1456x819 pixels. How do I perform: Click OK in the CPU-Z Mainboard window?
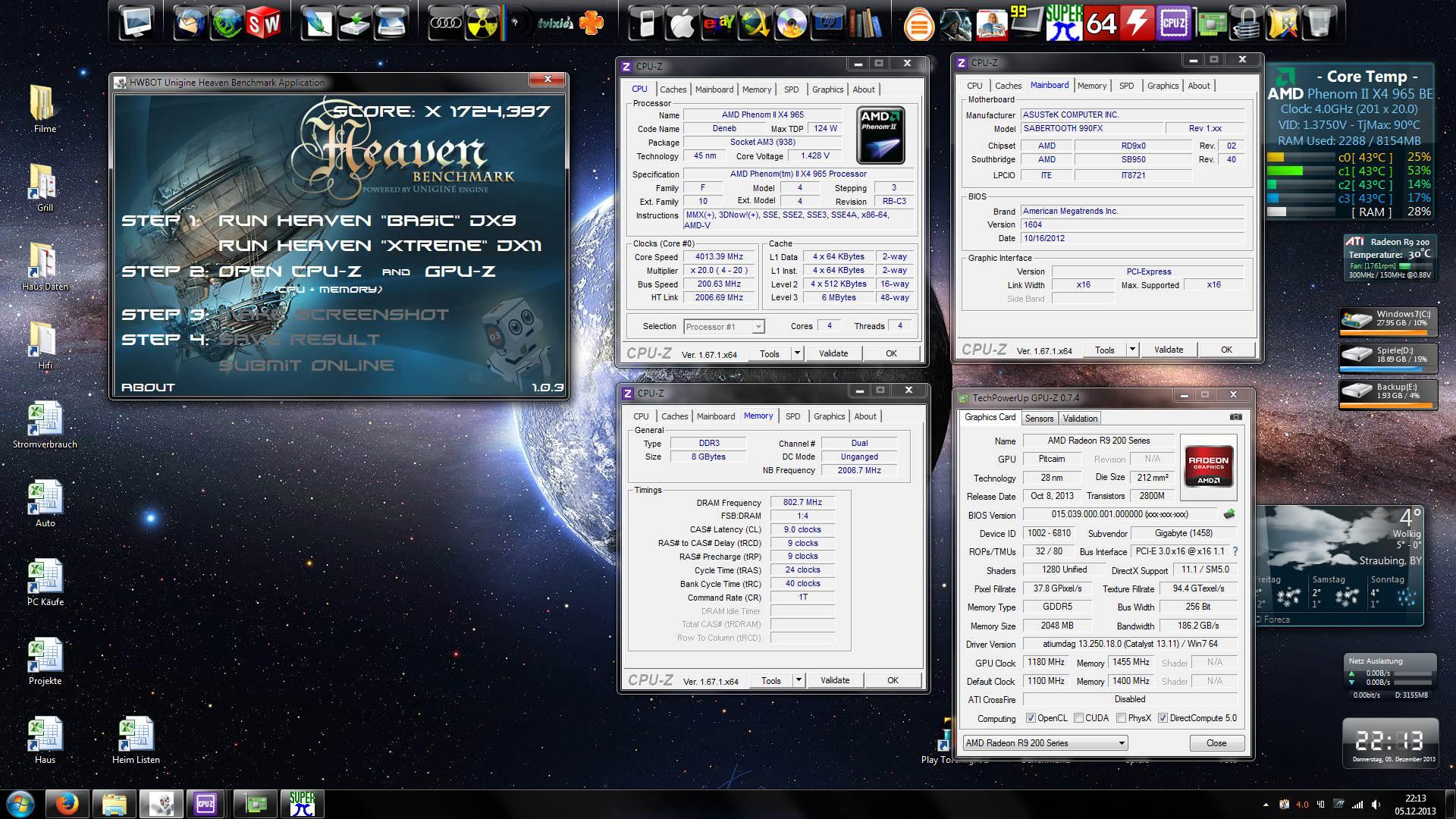[1226, 350]
